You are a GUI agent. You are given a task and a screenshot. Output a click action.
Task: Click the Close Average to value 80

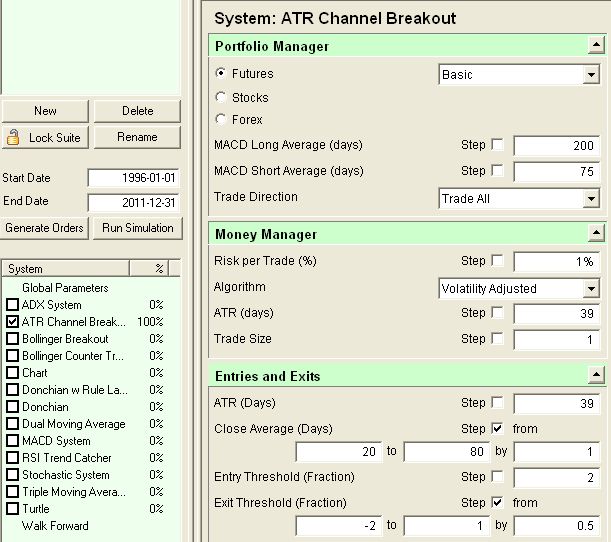pos(447,451)
